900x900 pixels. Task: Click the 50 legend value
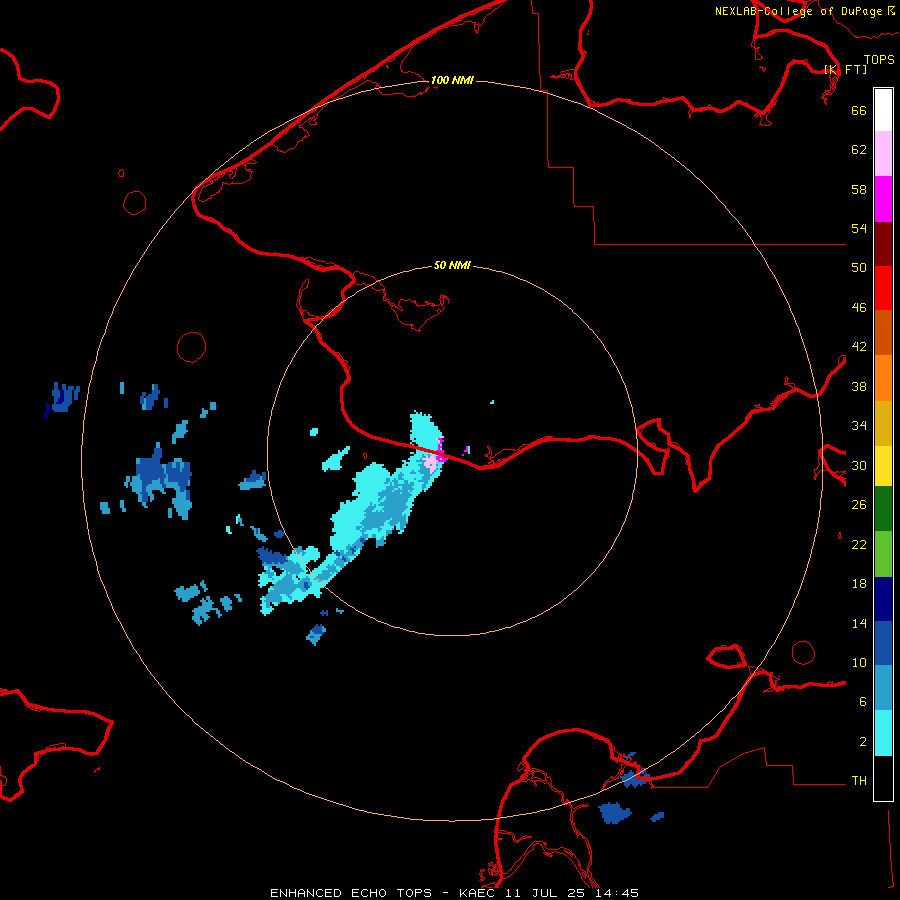pos(859,267)
